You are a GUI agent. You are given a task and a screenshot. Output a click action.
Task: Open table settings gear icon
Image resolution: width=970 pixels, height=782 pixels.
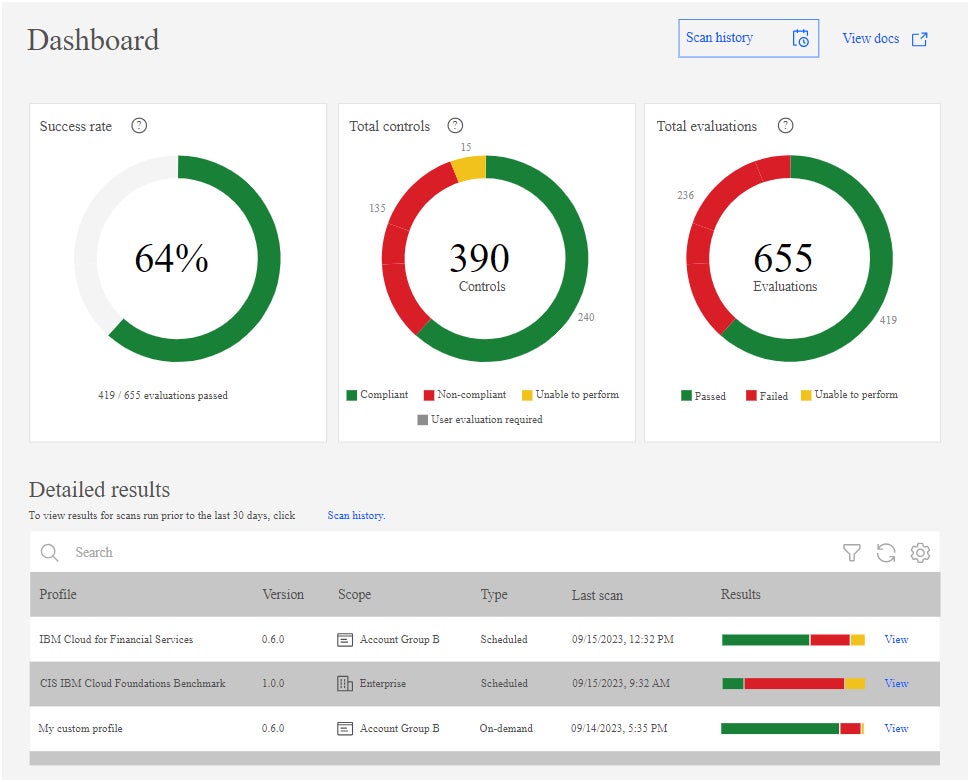coord(920,552)
